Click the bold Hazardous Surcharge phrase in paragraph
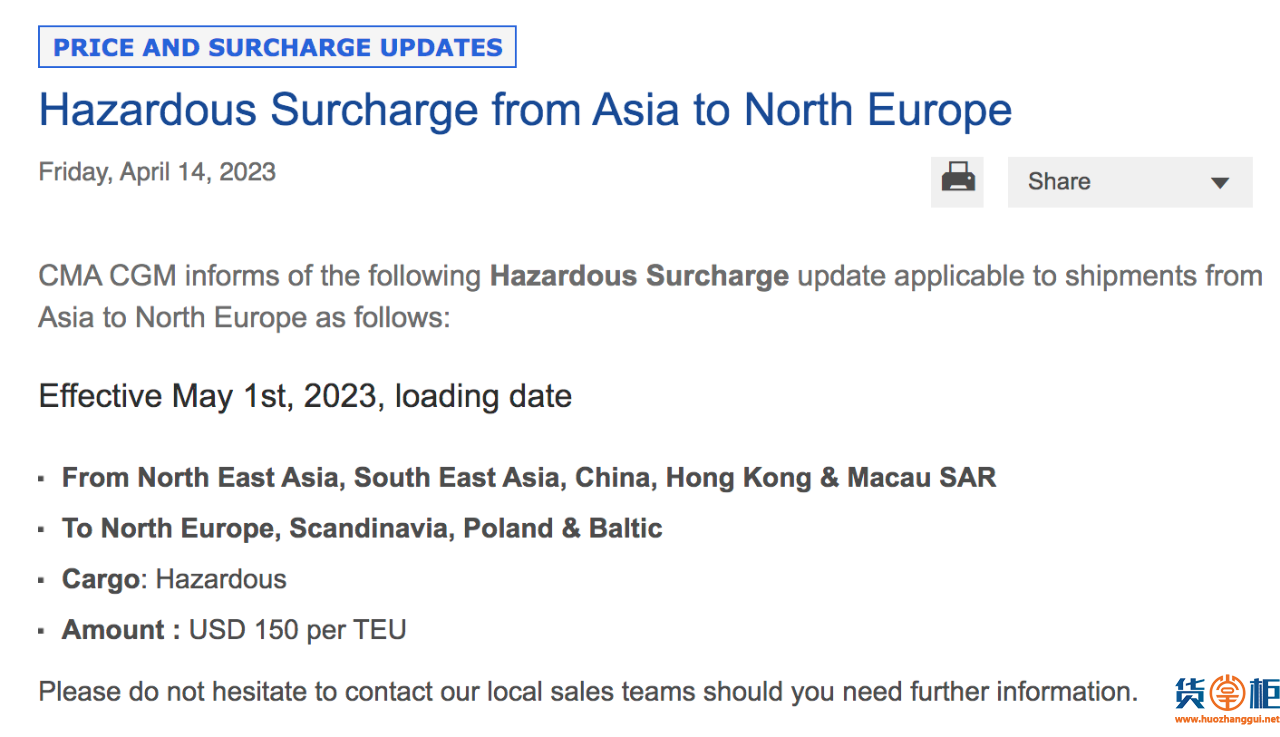 pyautogui.click(x=639, y=276)
